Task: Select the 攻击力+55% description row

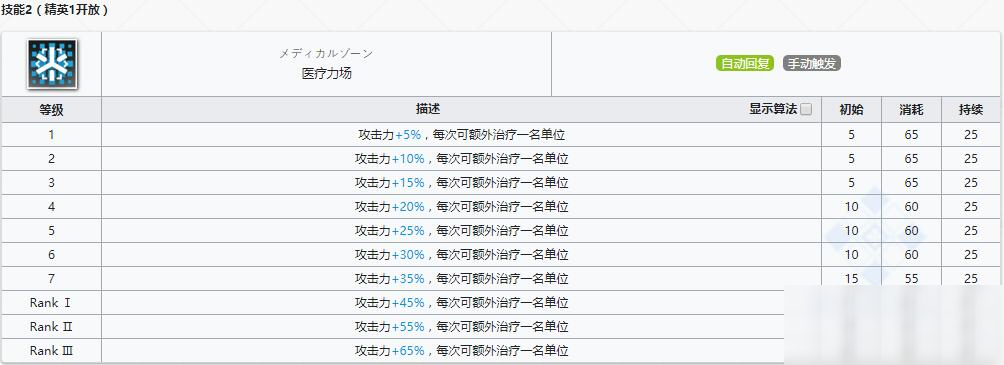Action: [461, 327]
